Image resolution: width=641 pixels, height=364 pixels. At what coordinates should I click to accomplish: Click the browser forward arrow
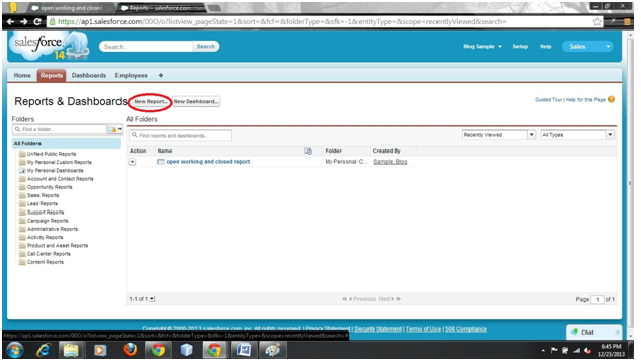24,22
